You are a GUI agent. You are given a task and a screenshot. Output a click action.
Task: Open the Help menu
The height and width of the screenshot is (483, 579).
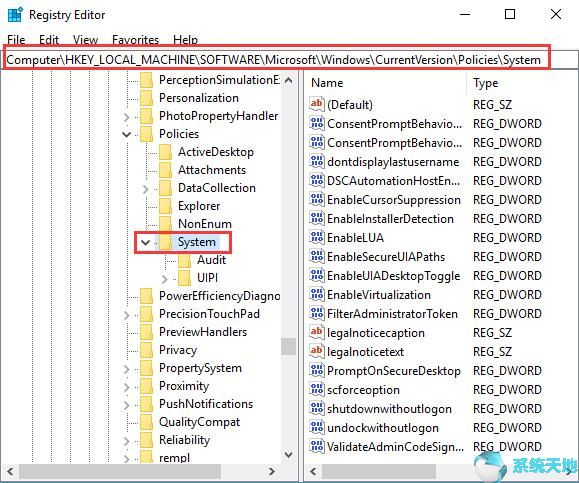(185, 40)
